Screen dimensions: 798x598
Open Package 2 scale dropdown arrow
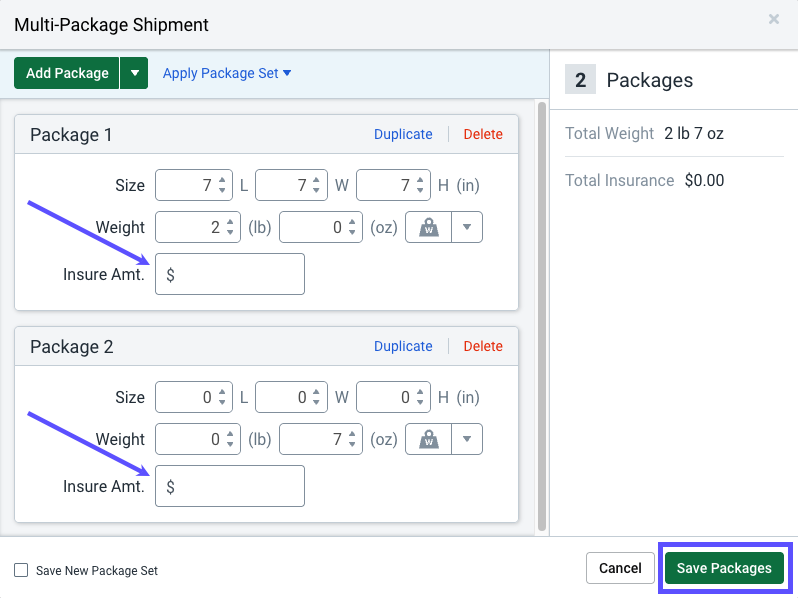pyautogui.click(x=467, y=440)
